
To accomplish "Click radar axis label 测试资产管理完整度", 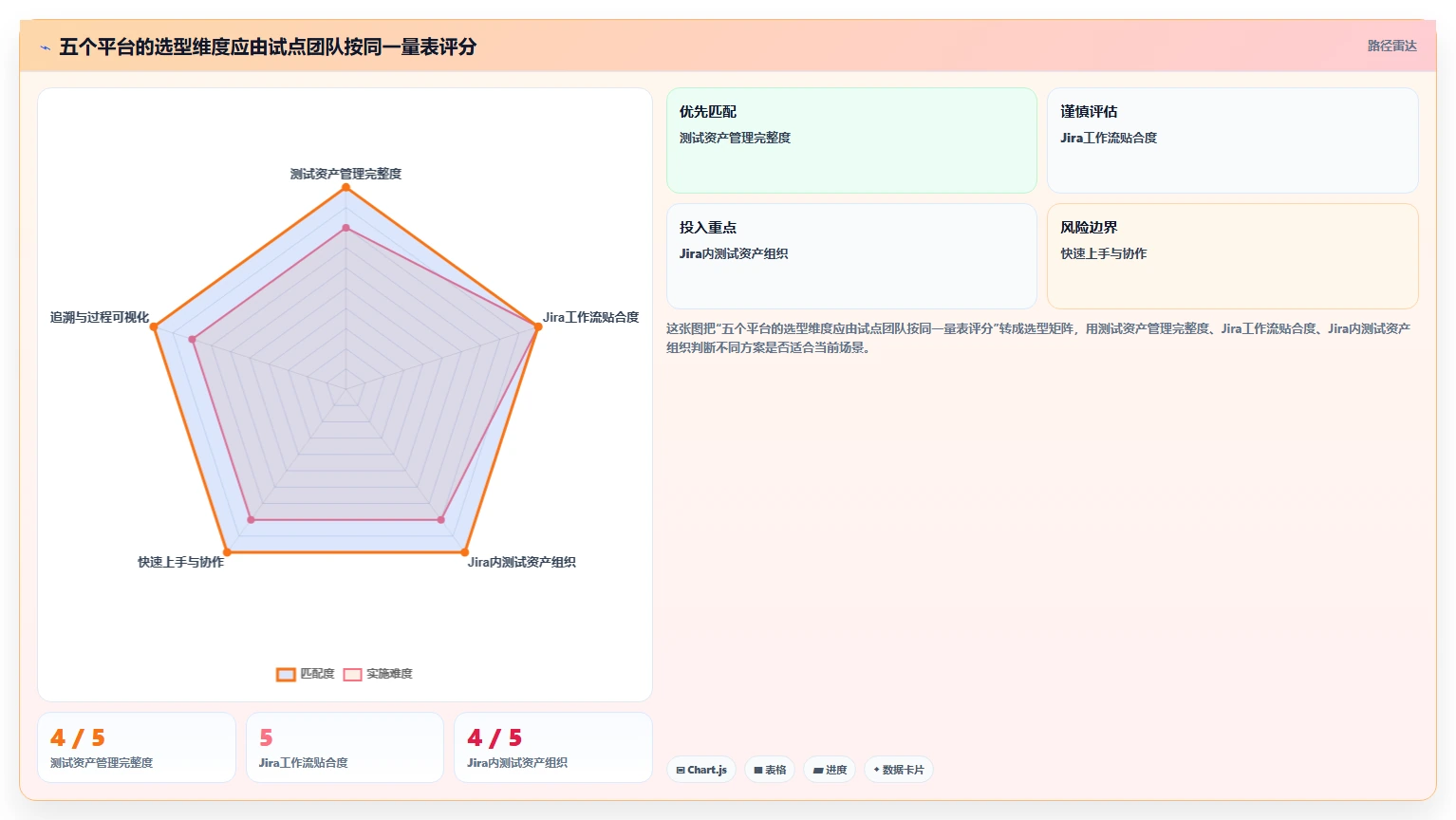I will pyautogui.click(x=345, y=174).
